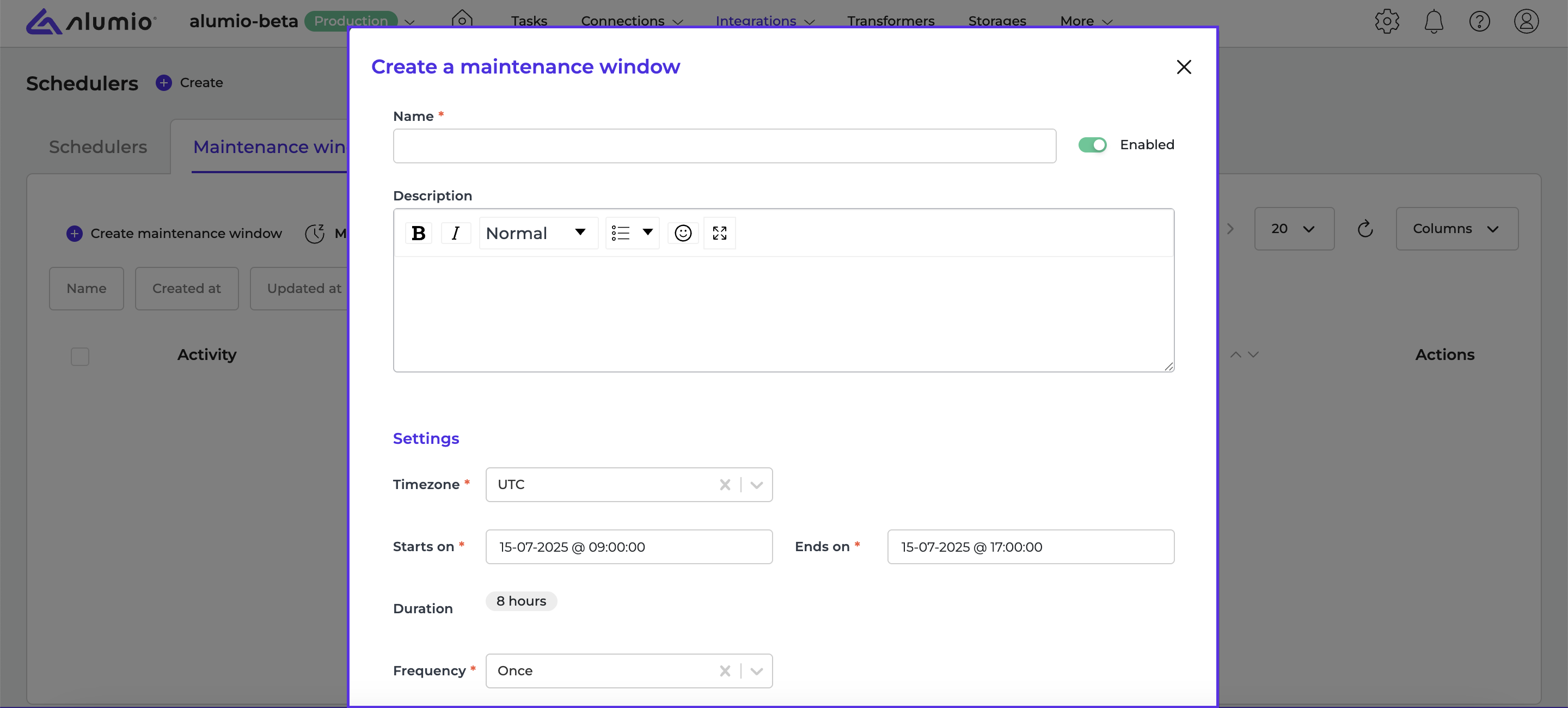Click the Alumio logo

pyautogui.click(x=91, y=21)
